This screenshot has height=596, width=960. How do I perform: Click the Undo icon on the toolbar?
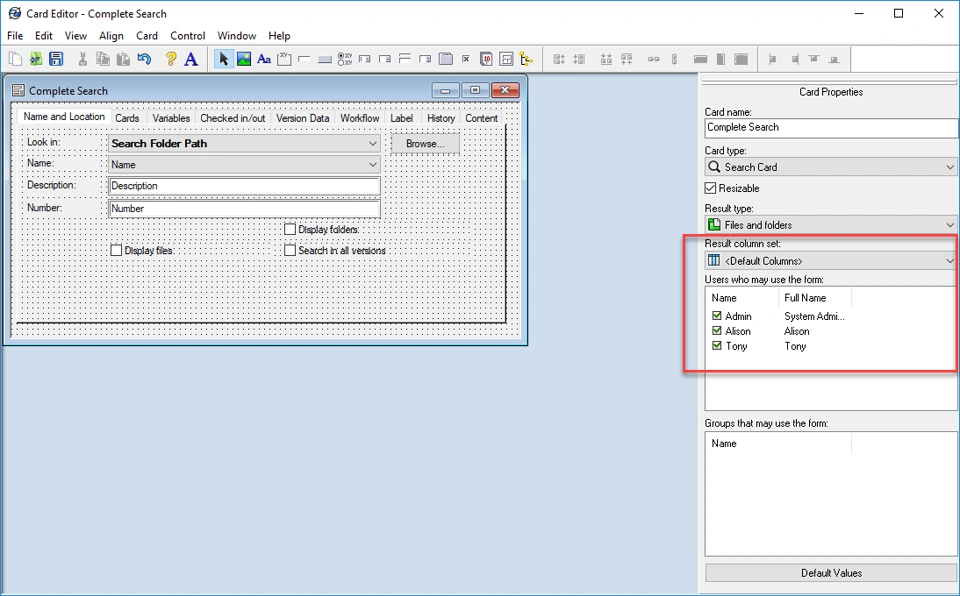click(x=142, y=58)
